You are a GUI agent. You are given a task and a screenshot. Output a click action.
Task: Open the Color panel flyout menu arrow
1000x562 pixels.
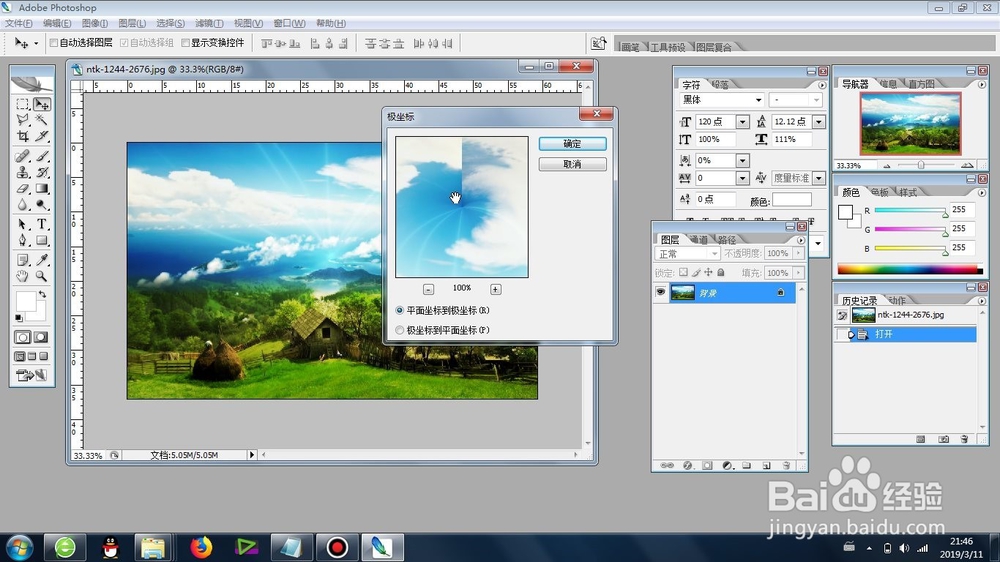coord(982,193)
